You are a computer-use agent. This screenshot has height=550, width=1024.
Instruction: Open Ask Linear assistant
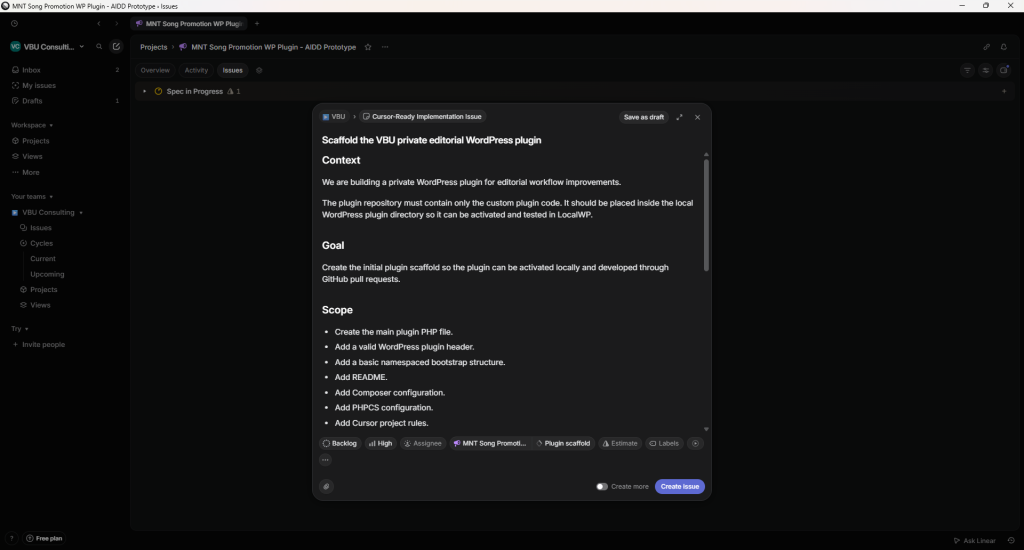[974, 540]
